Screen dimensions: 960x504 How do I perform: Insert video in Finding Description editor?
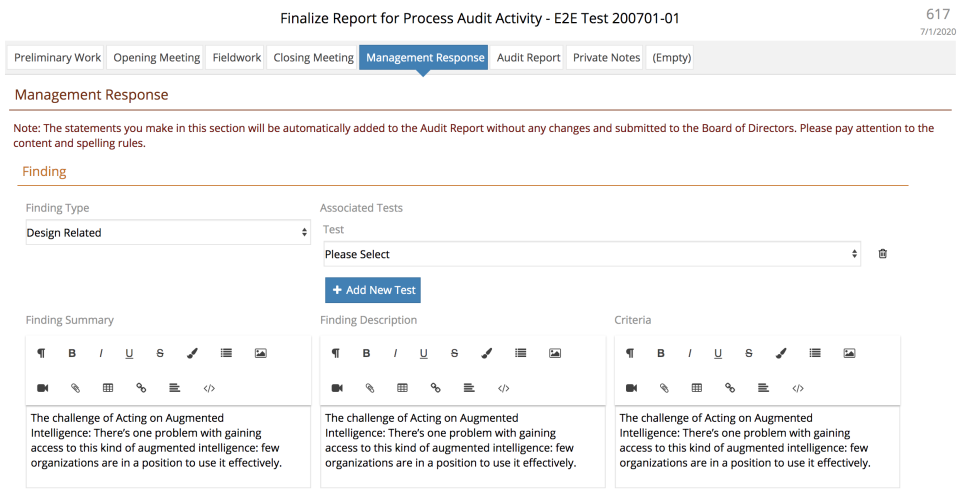337,388
